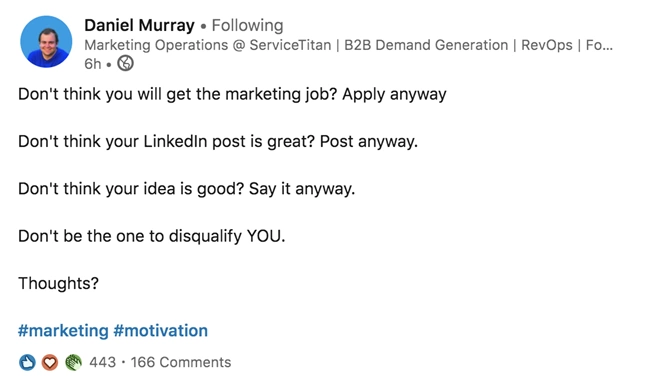Open the 443 reactions count
The height and width of the screenshot is (380, 650).
pyautogui.click(x=102, y=362)
